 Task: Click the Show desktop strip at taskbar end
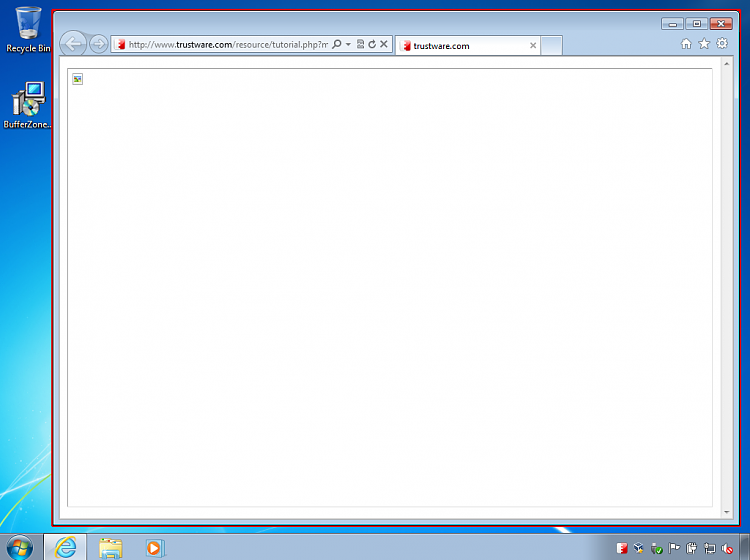pos(745,547)
